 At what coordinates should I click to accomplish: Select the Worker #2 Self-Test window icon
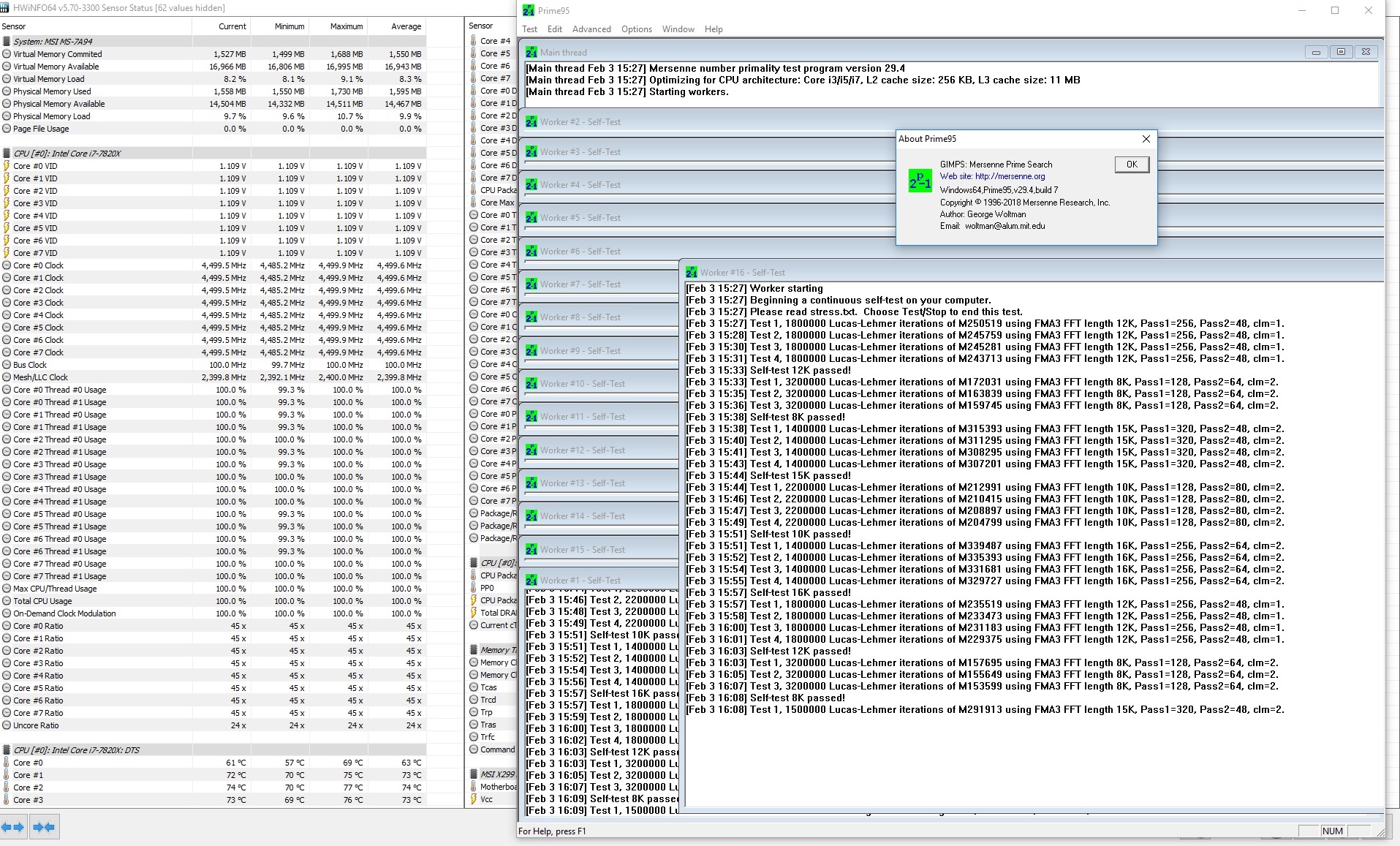pyautogui.click(x=531, y=122)
